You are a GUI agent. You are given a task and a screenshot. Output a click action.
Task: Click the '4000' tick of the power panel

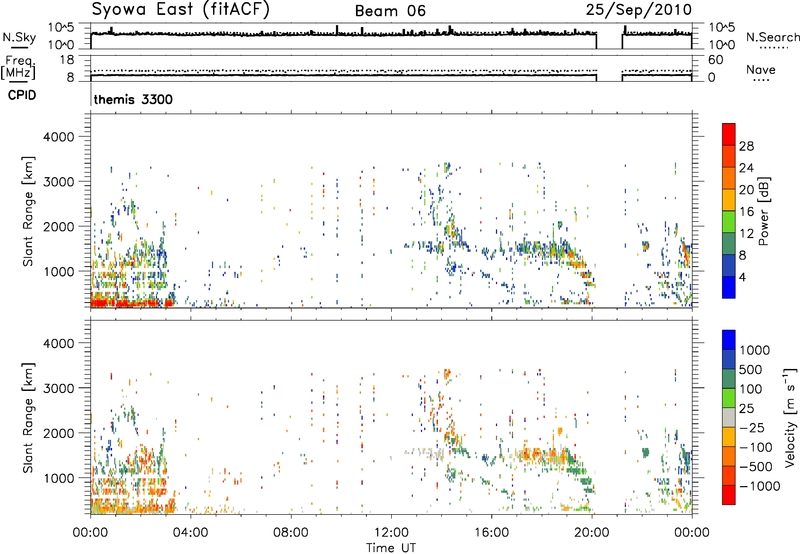(x=58, y=137)
